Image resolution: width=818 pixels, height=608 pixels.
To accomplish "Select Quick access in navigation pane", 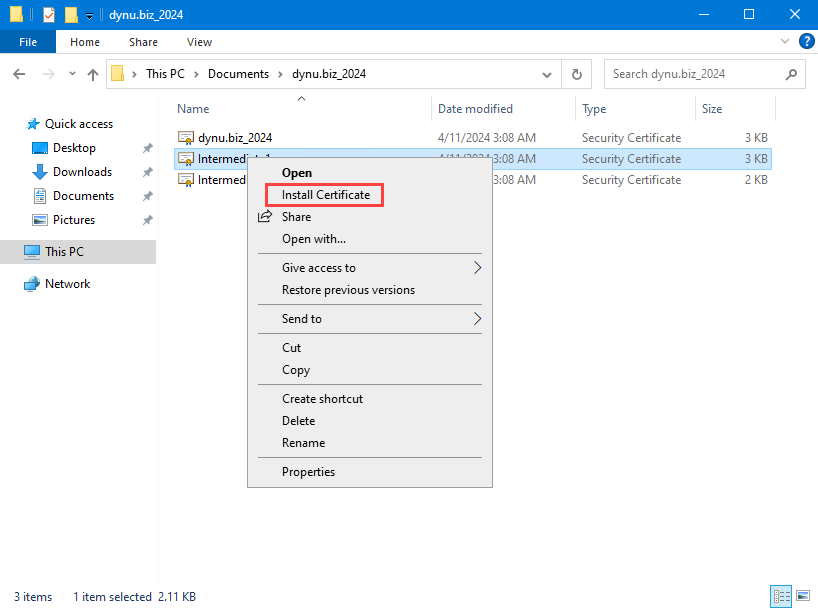I will [x=78, y=124].
